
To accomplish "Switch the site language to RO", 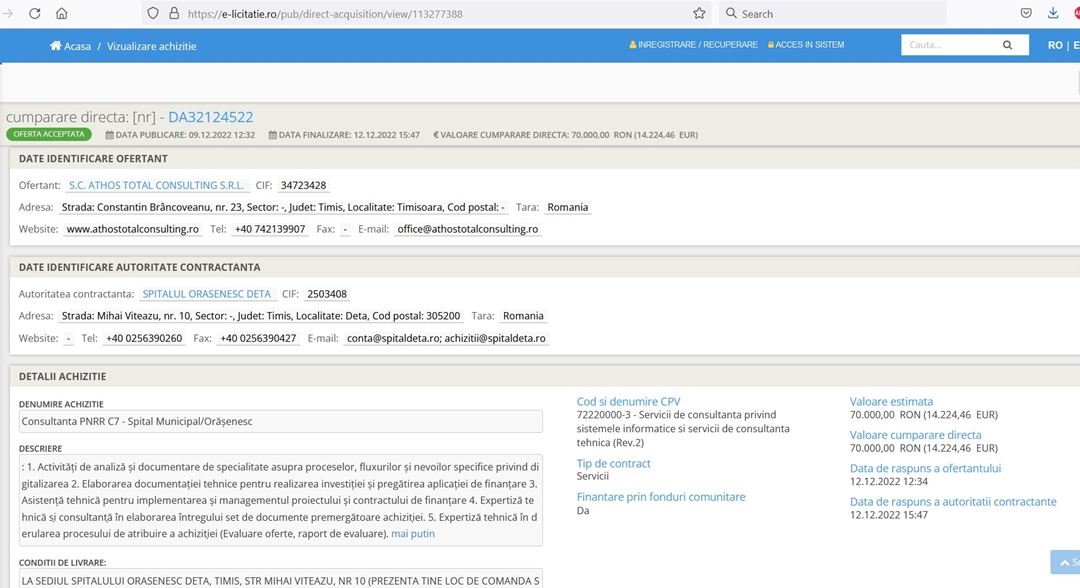I will 1055,45.
